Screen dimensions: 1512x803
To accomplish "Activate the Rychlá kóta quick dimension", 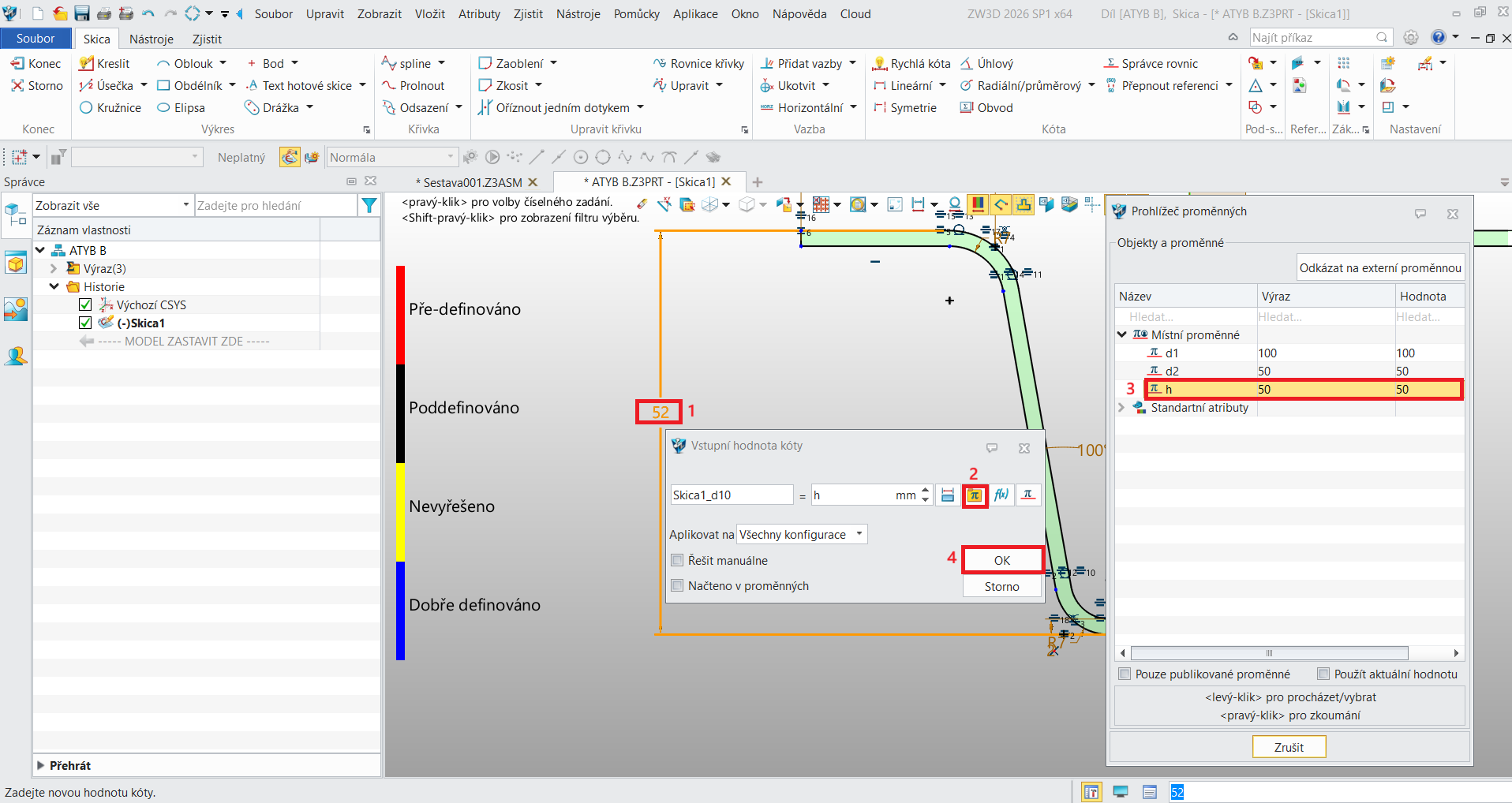I will (x=911, y=63).
